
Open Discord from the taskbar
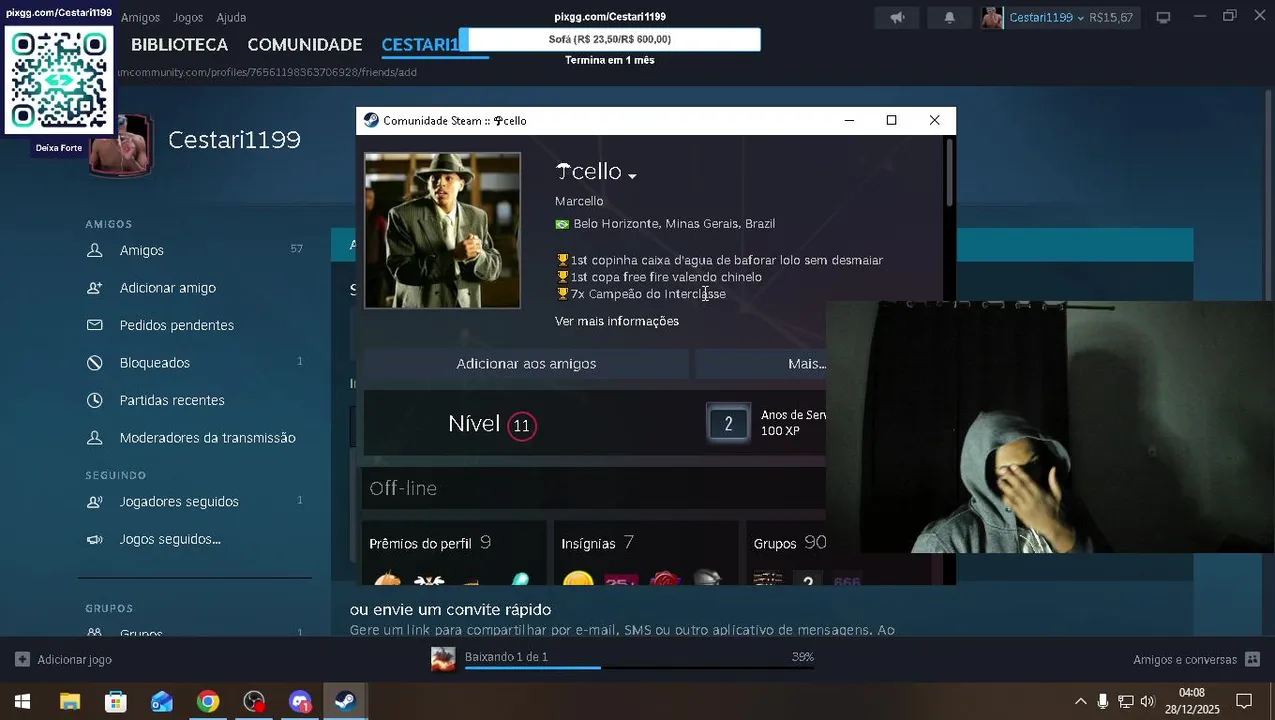pyautogui.click(x=300, y=702)
